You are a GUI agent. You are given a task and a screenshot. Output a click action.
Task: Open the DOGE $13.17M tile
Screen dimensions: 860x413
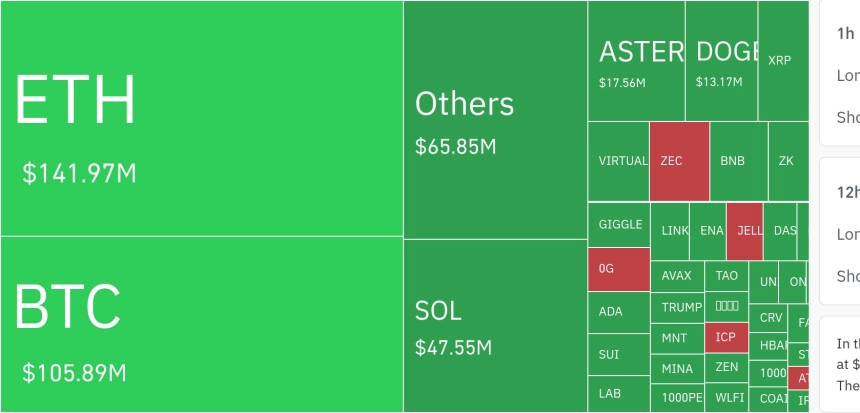(721, 62)
